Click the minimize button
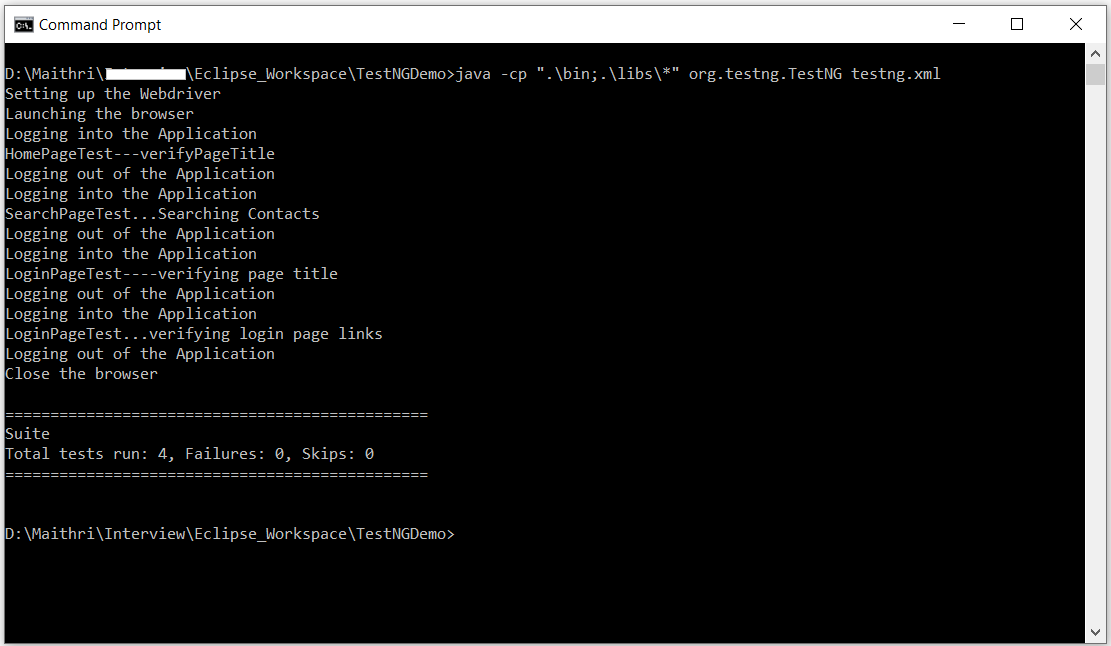The height and width of the screenshot is (646, 1111). [x=958, y=24]
